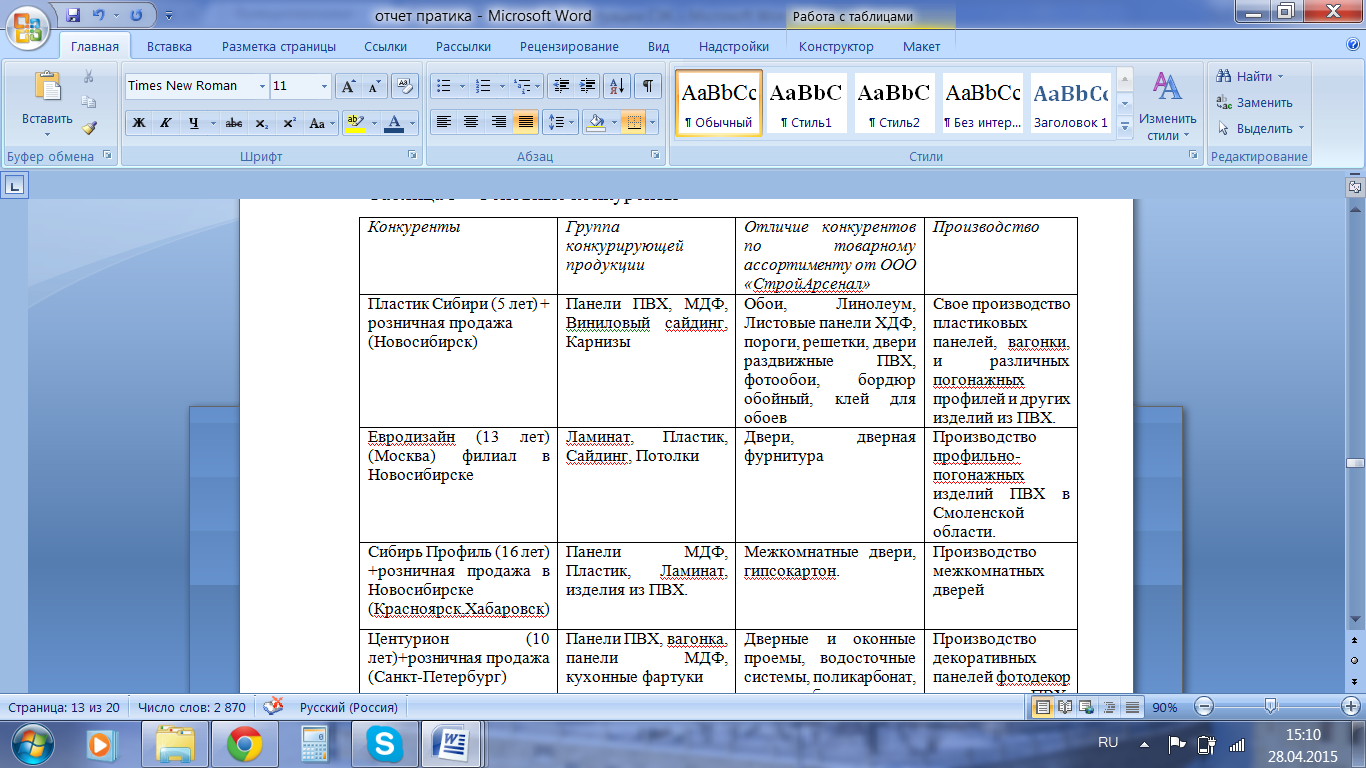Select style Обычный
The width and height of the screenshot is (1366, 768).
(x=718, y=101)
